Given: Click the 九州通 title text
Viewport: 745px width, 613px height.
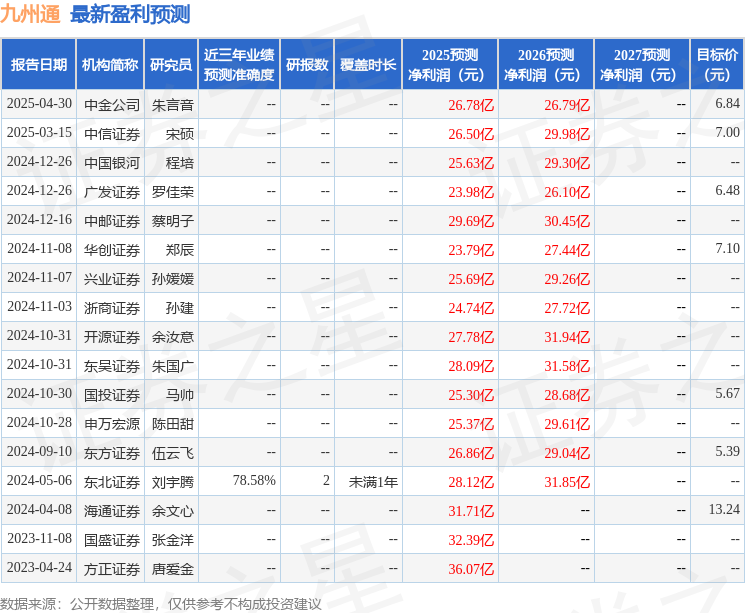Looking at the screenshot, I should [30, 14].
